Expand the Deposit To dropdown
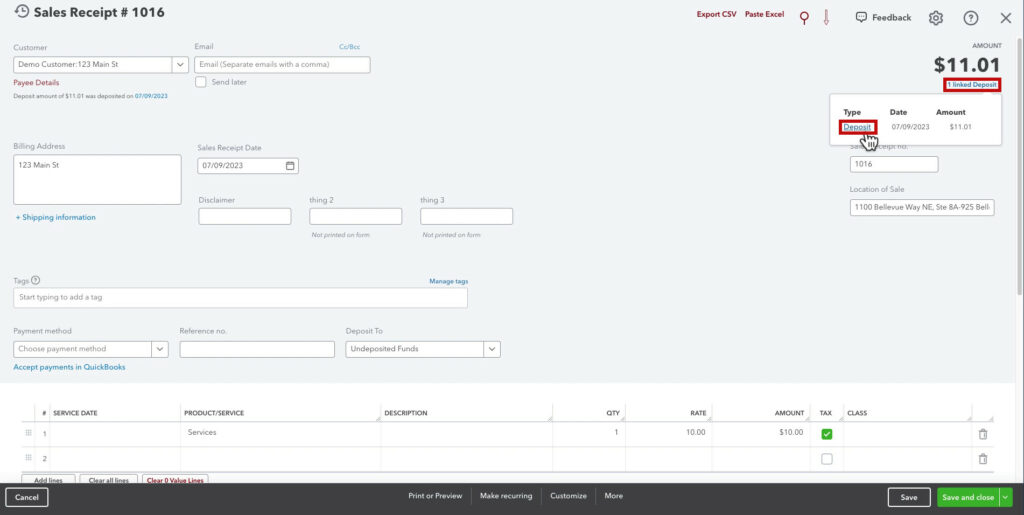The width and height of the screenshot is (1024, 515). click(492, 349)
